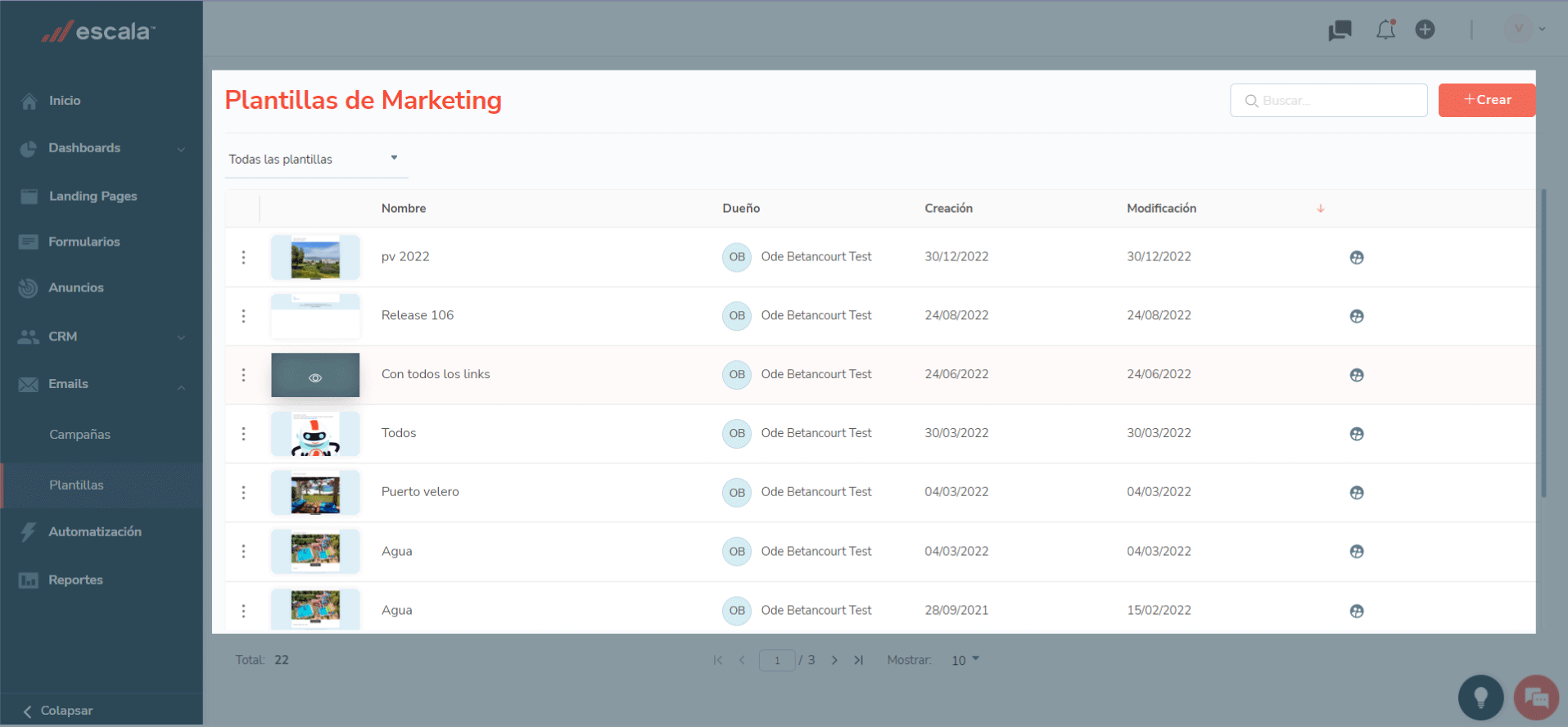This screenshot has height=727, width=1568.
Task: Go to the previous page
Action: [742, 660]
